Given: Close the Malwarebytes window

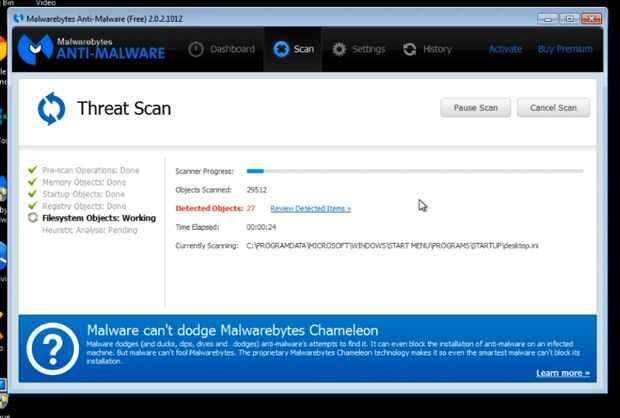Looking at the screenshot, I should click(591, 19).
